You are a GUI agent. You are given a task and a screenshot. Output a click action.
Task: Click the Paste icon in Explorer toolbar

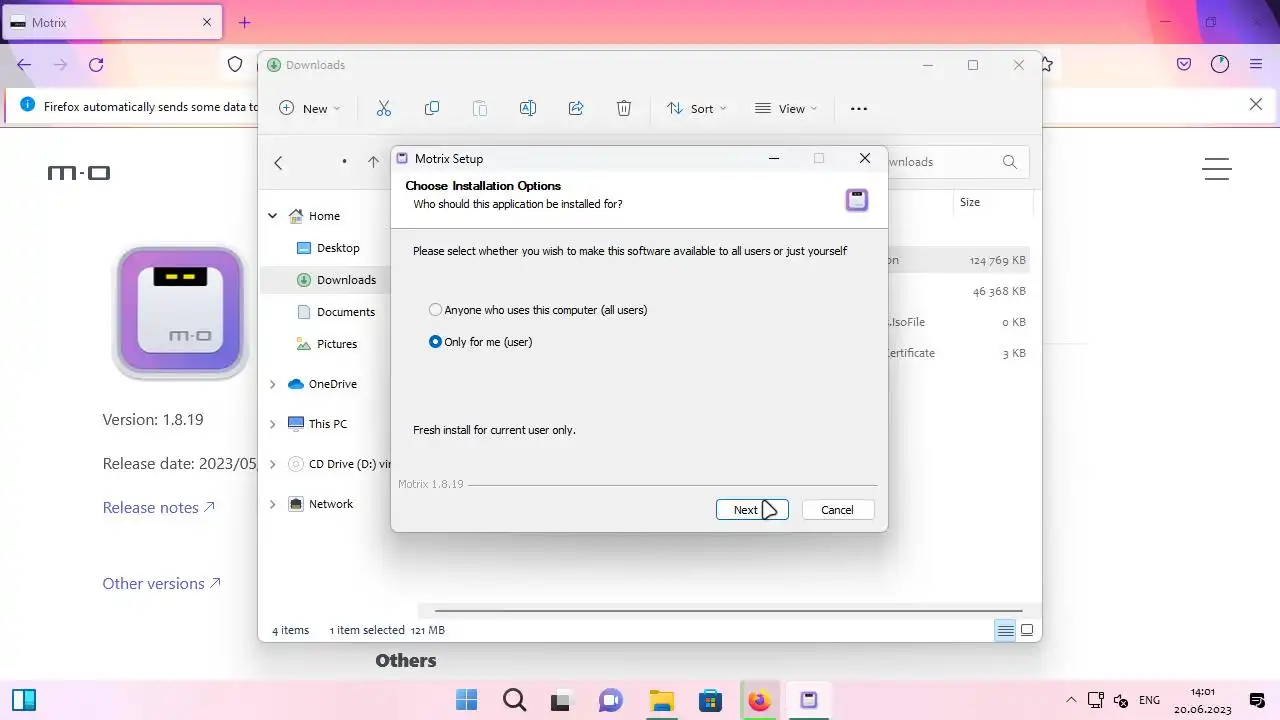(x=480, y=108)
